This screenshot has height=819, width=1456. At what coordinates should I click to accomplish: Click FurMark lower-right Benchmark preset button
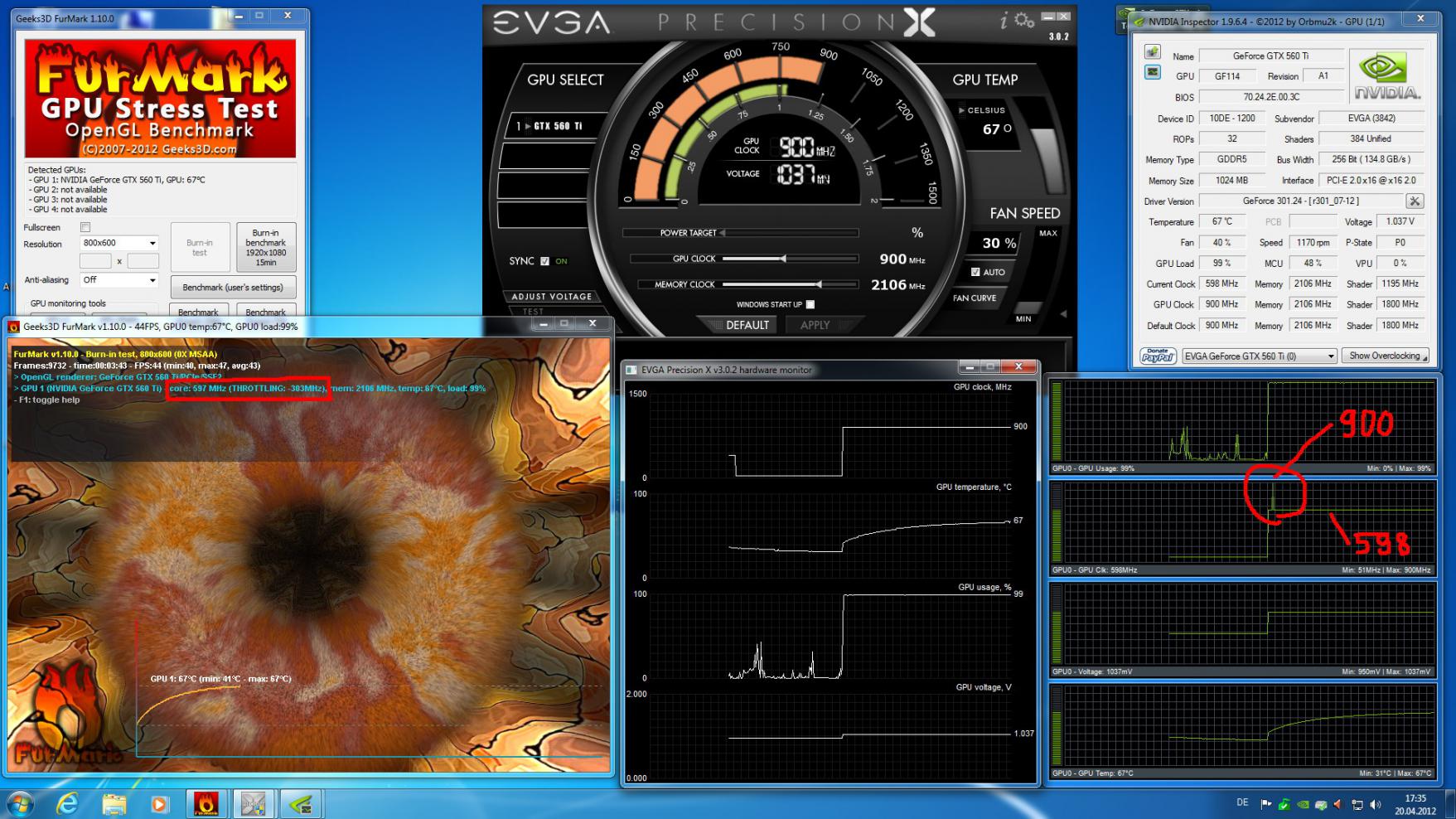265,311
